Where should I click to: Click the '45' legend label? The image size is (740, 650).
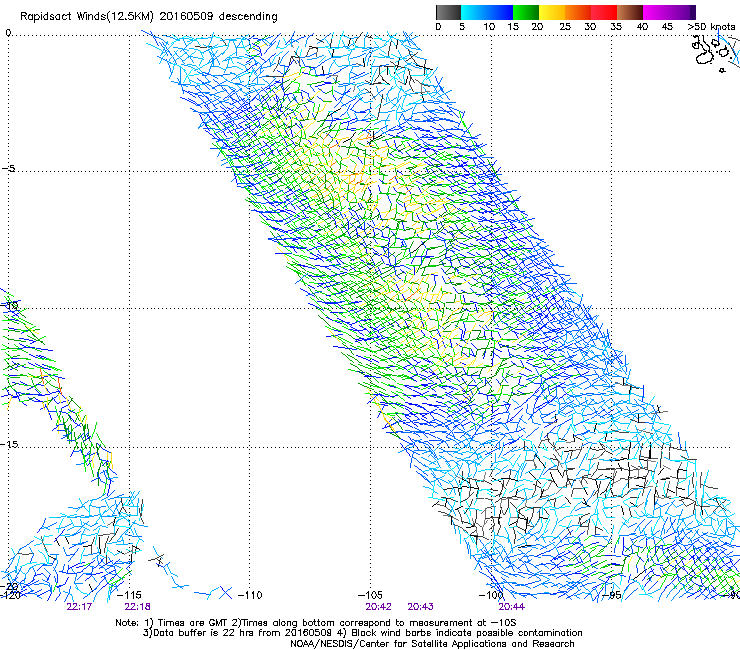(667, 27)
